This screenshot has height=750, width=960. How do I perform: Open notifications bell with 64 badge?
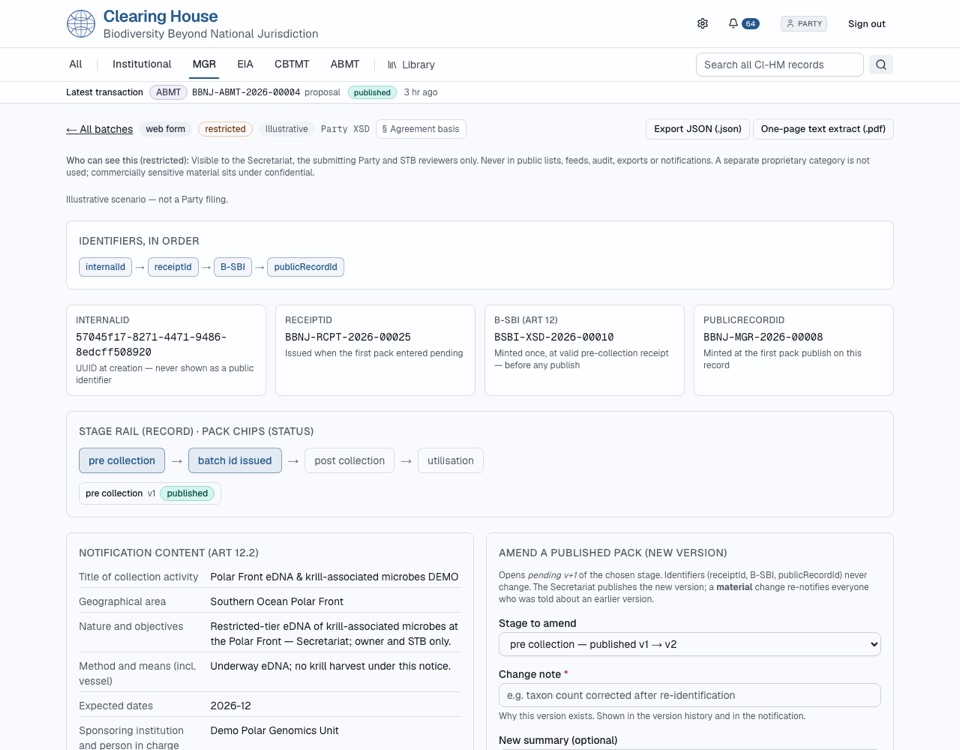click(743, 24)
